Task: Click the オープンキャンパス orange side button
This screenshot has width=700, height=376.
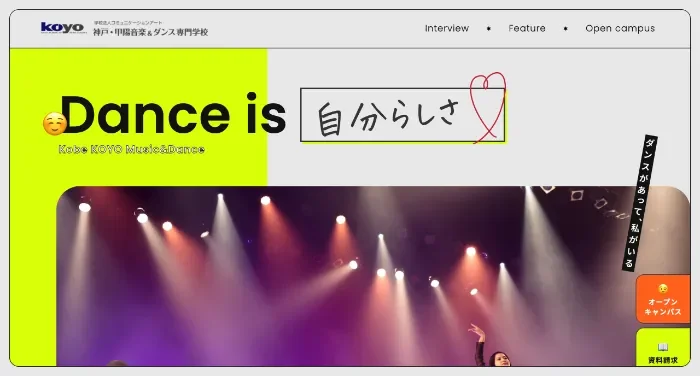Action: (x=663, y=299)
